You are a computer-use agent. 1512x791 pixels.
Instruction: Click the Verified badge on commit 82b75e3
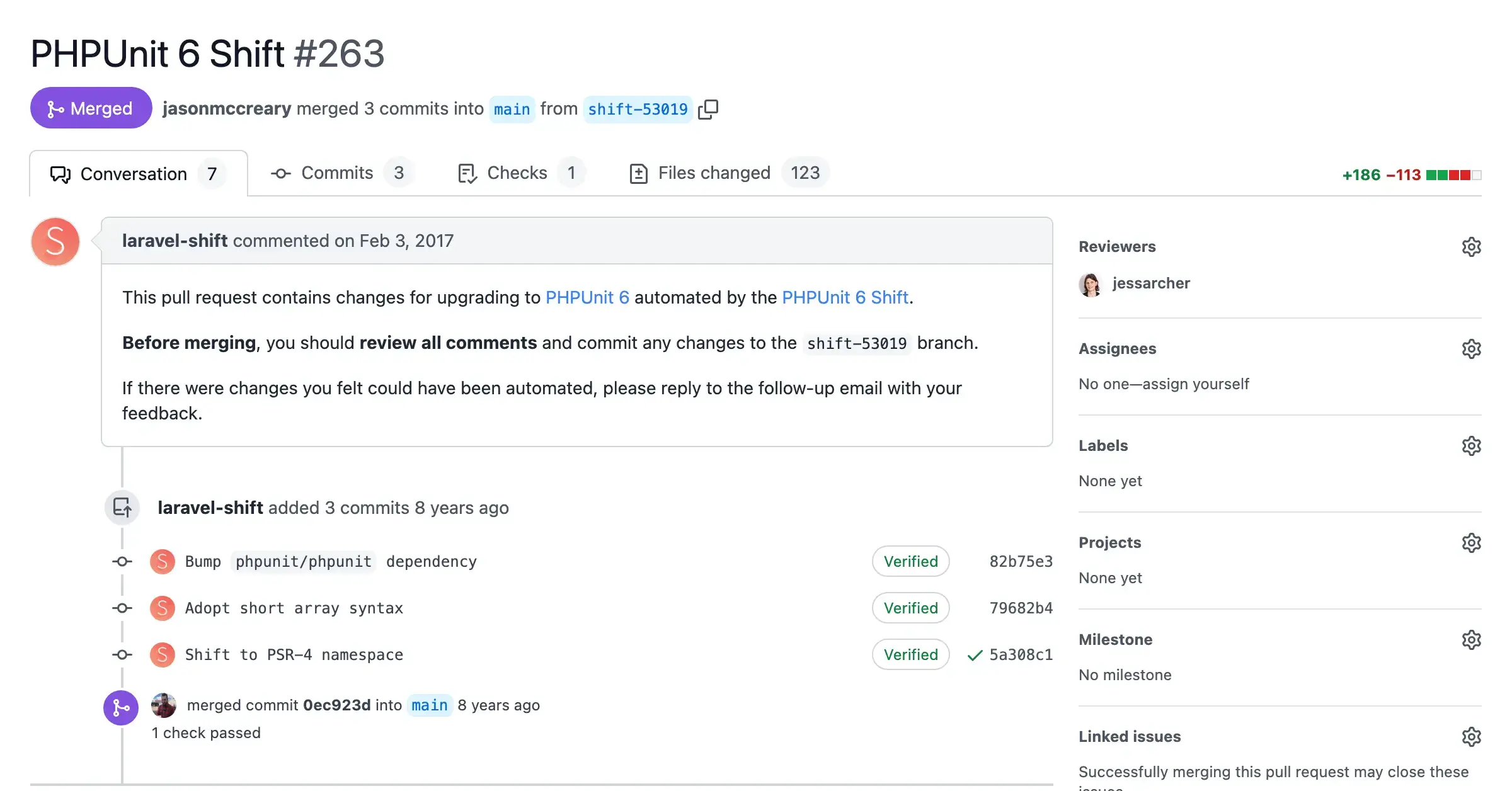[910, 561]
